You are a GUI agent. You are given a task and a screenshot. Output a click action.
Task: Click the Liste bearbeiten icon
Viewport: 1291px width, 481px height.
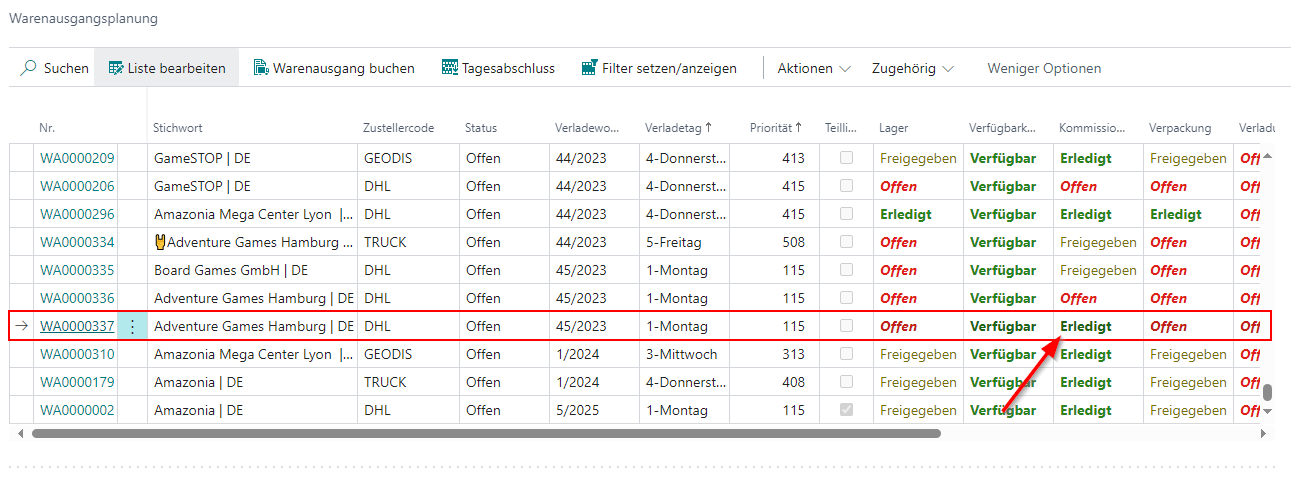pyautogui.click(x=116, y=68)
